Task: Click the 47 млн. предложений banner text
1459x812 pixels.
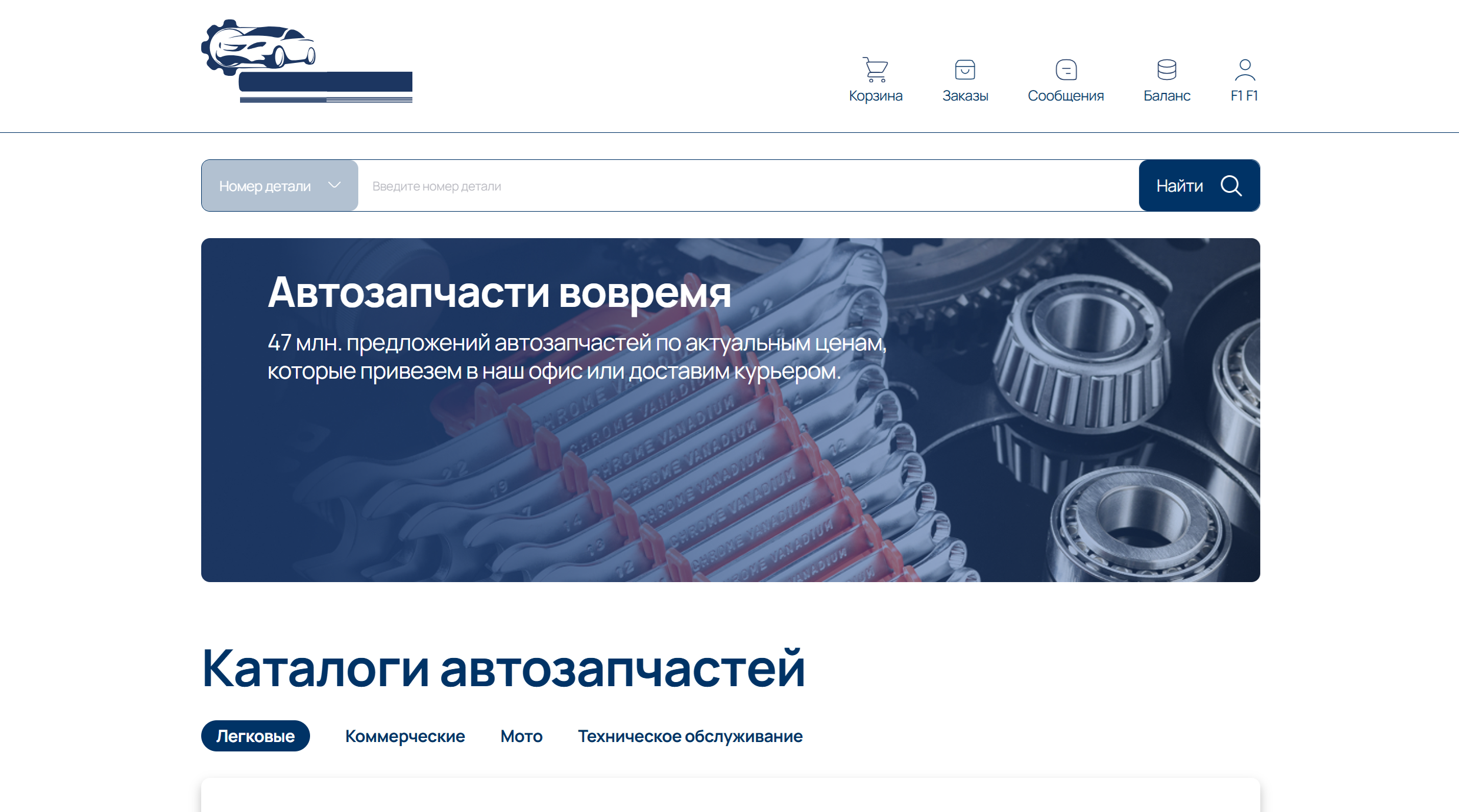Action: pos(577,357)
